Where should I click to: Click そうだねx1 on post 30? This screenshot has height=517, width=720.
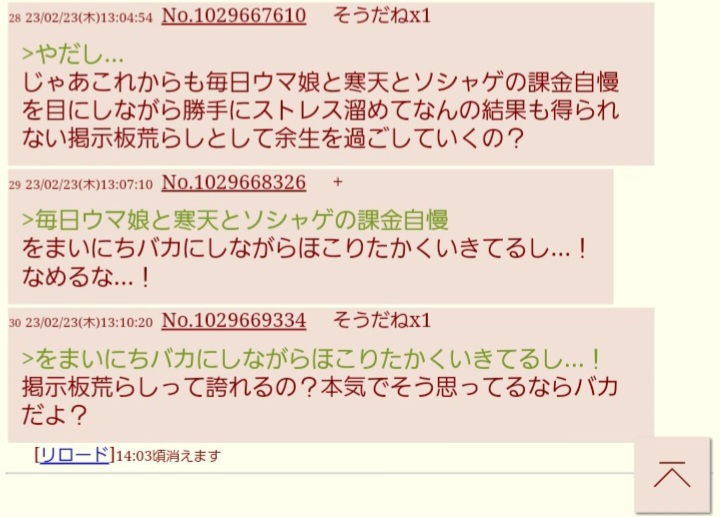click(x=382, y=320)
